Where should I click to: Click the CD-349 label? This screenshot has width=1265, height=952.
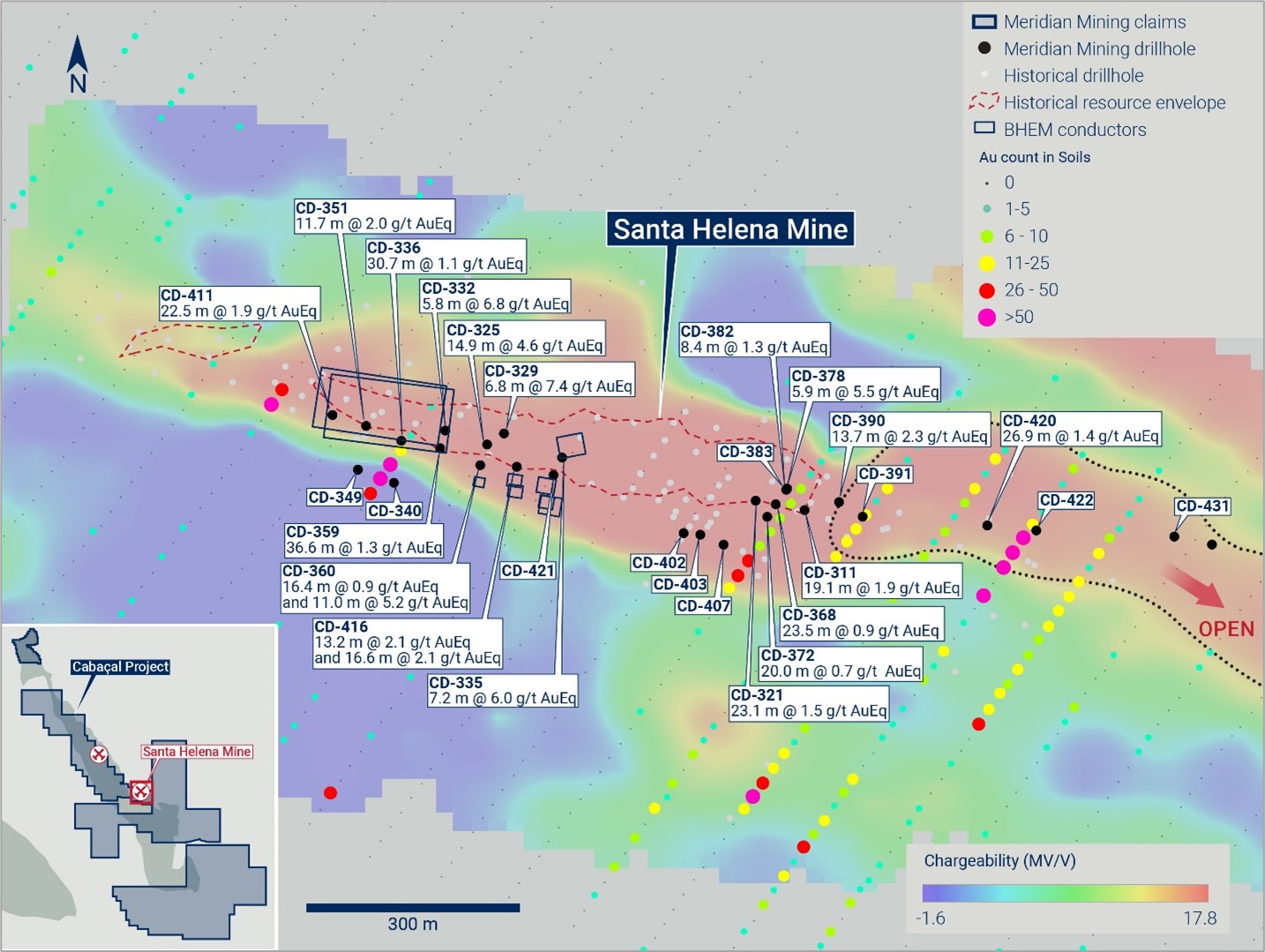click(x=335, y=498)
